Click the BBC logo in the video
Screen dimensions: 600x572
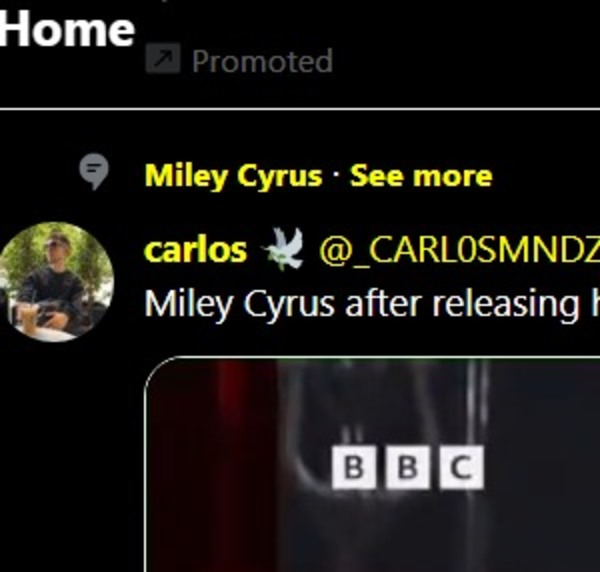click(x=408, y=467)
